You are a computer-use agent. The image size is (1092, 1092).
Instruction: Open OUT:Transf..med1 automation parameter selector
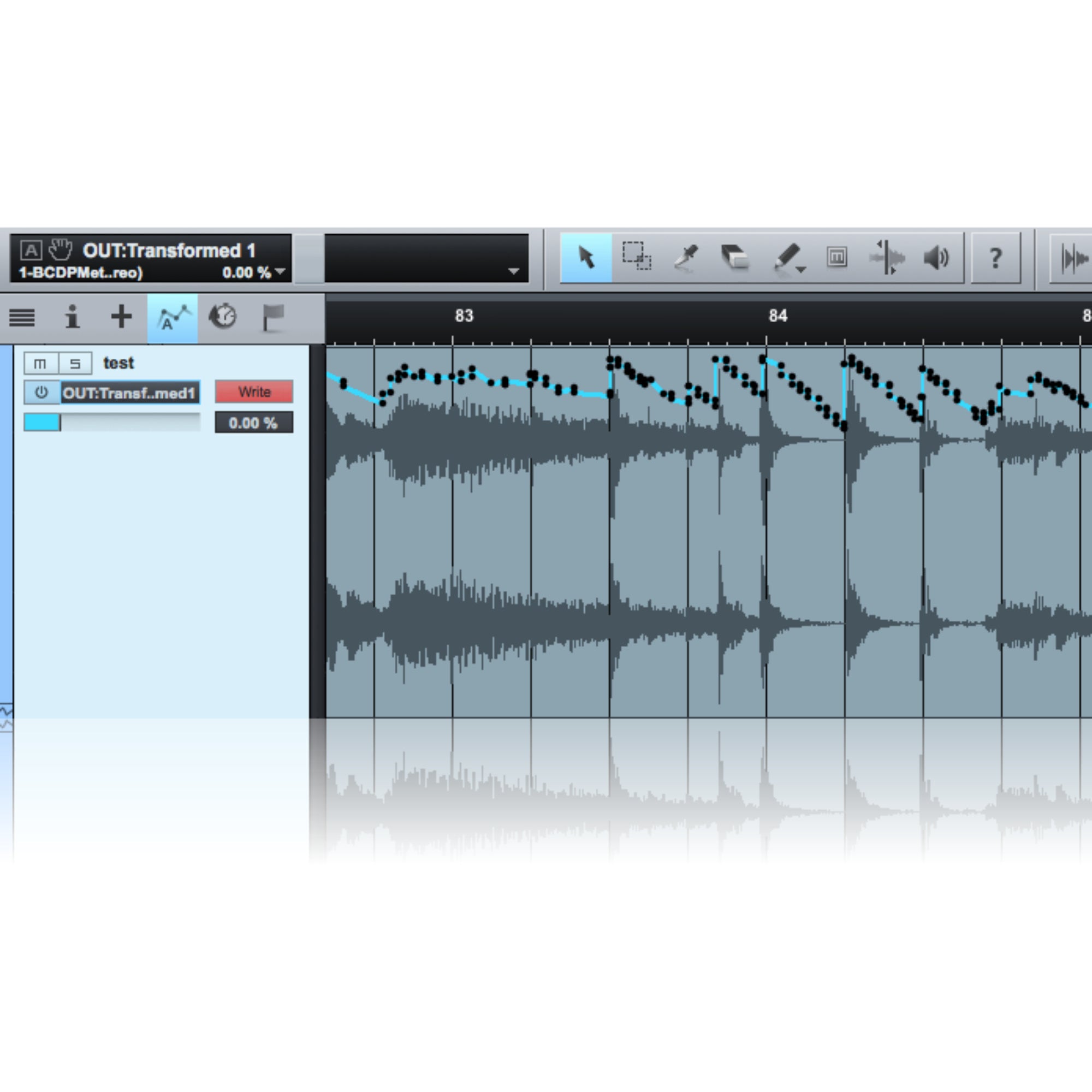(130, 393)
